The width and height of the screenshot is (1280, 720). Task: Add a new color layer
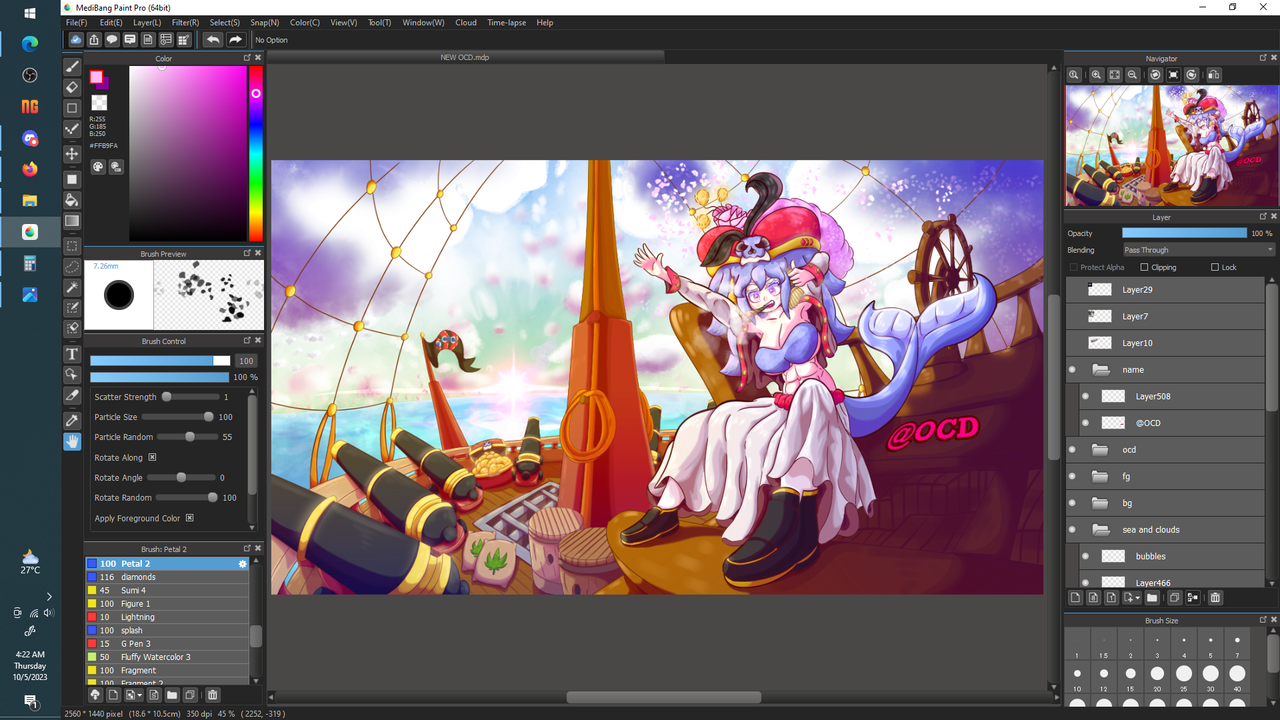click(1075, 598)
